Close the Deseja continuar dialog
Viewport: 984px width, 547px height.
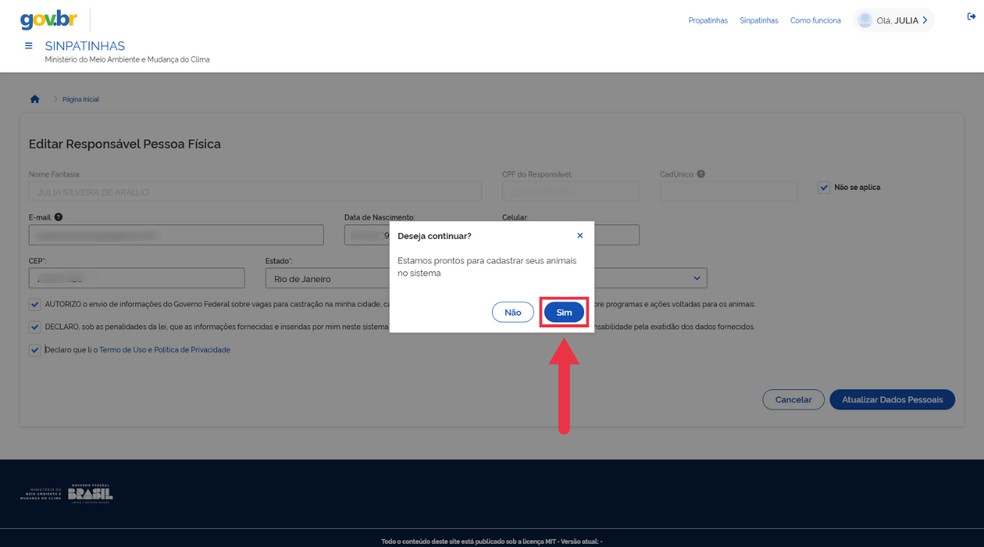click(580, 235)
